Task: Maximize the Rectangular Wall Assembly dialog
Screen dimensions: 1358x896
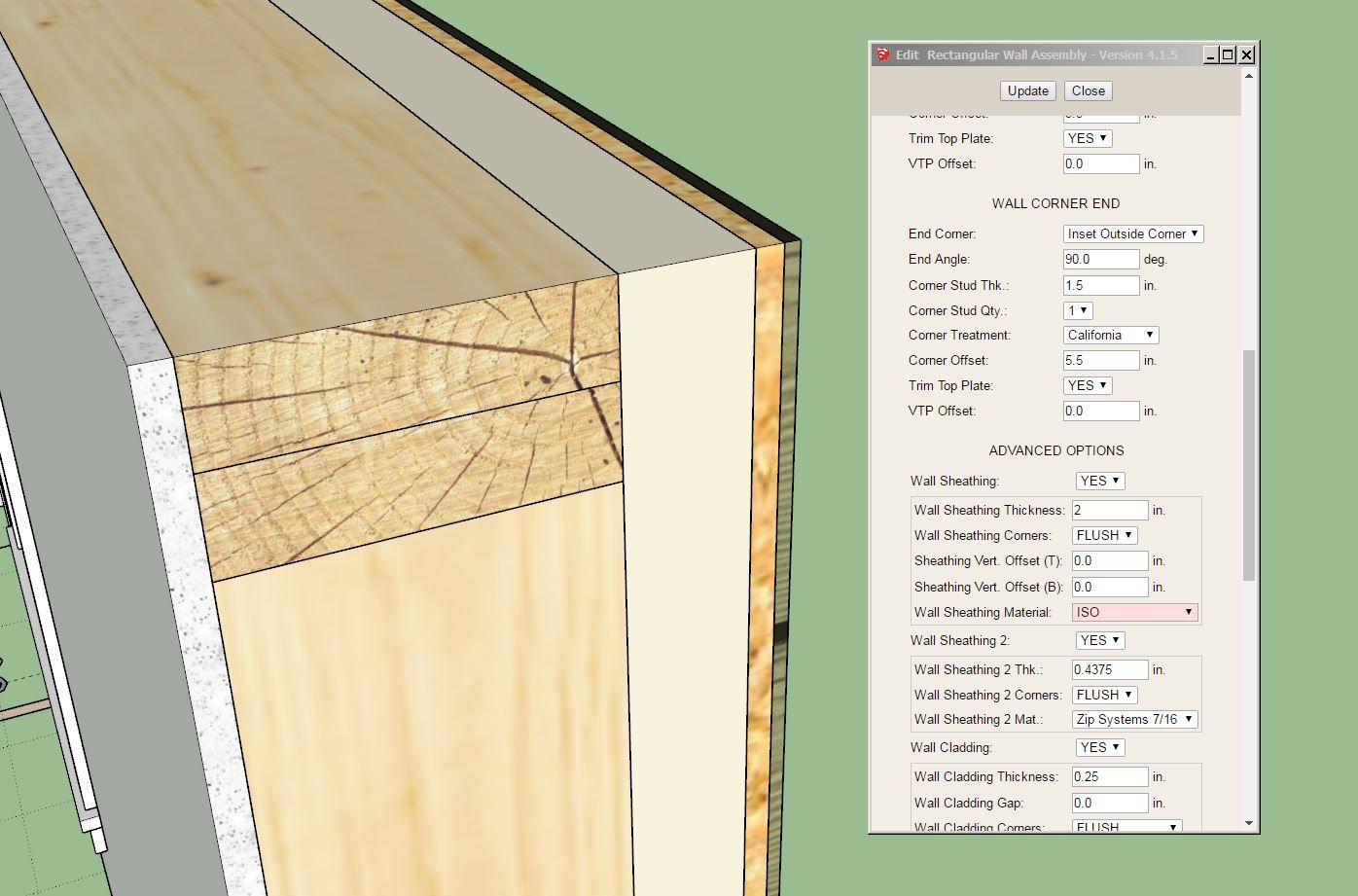Action: coord(1228,55)
